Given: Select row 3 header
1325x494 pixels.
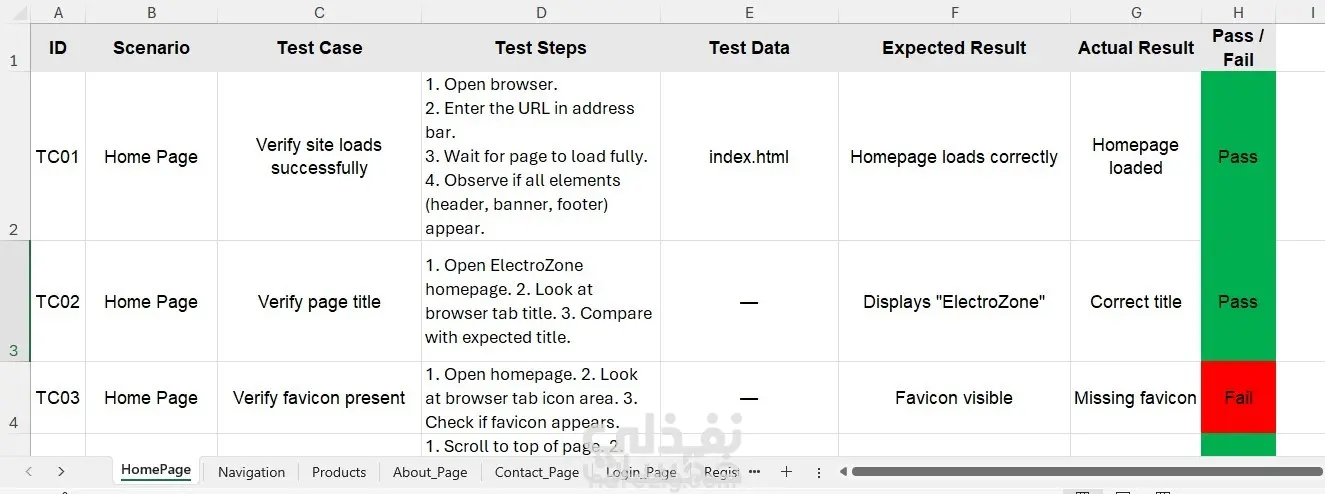Looking at the screenshot, I should coord(14,301).
